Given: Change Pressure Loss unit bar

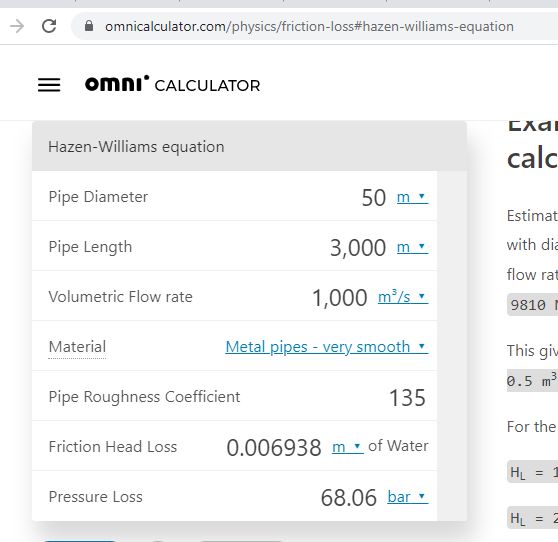Looking at the screenshot, I should pos(407,497).
